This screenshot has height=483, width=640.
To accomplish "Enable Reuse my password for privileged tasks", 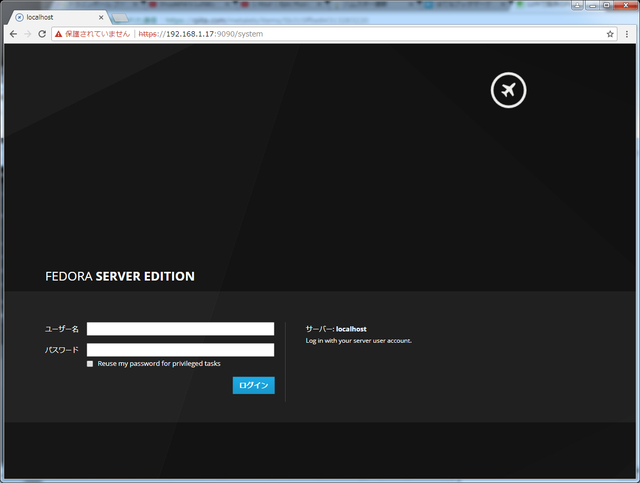I will click(x=90, y=364).
